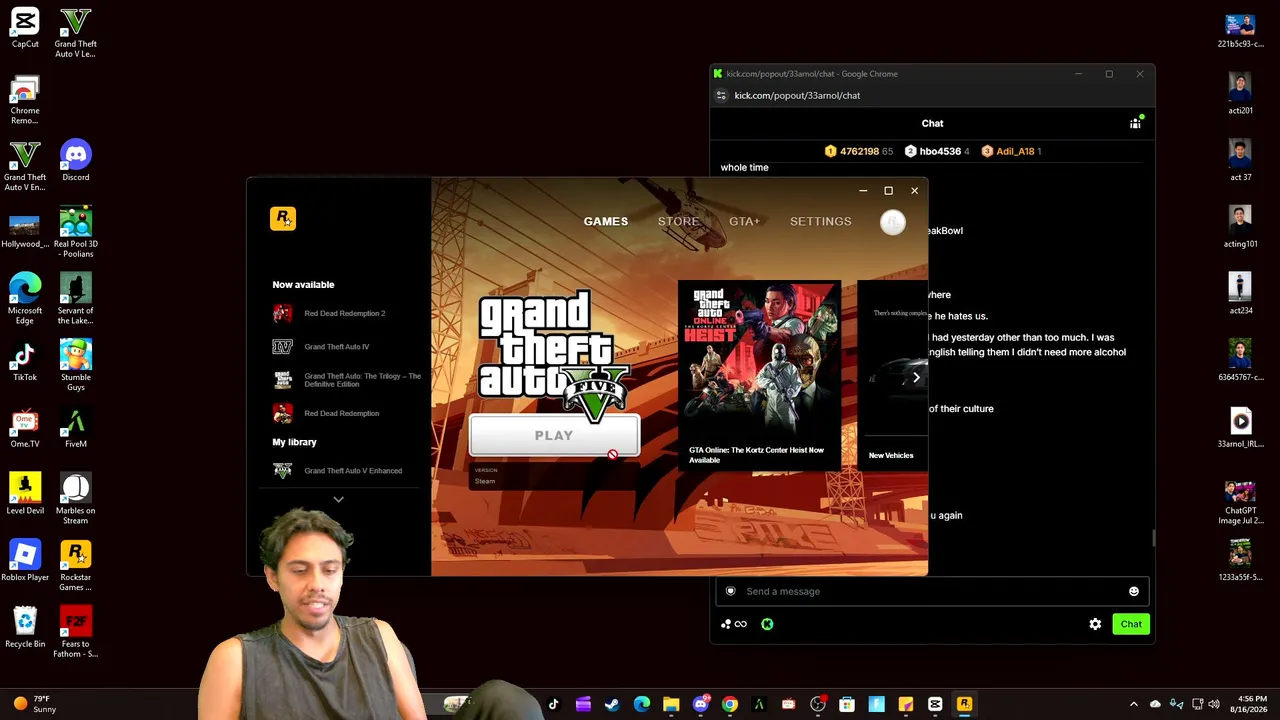Open the Kortz Center Heist news card
1280x720 pixels.
click(760, 375)
